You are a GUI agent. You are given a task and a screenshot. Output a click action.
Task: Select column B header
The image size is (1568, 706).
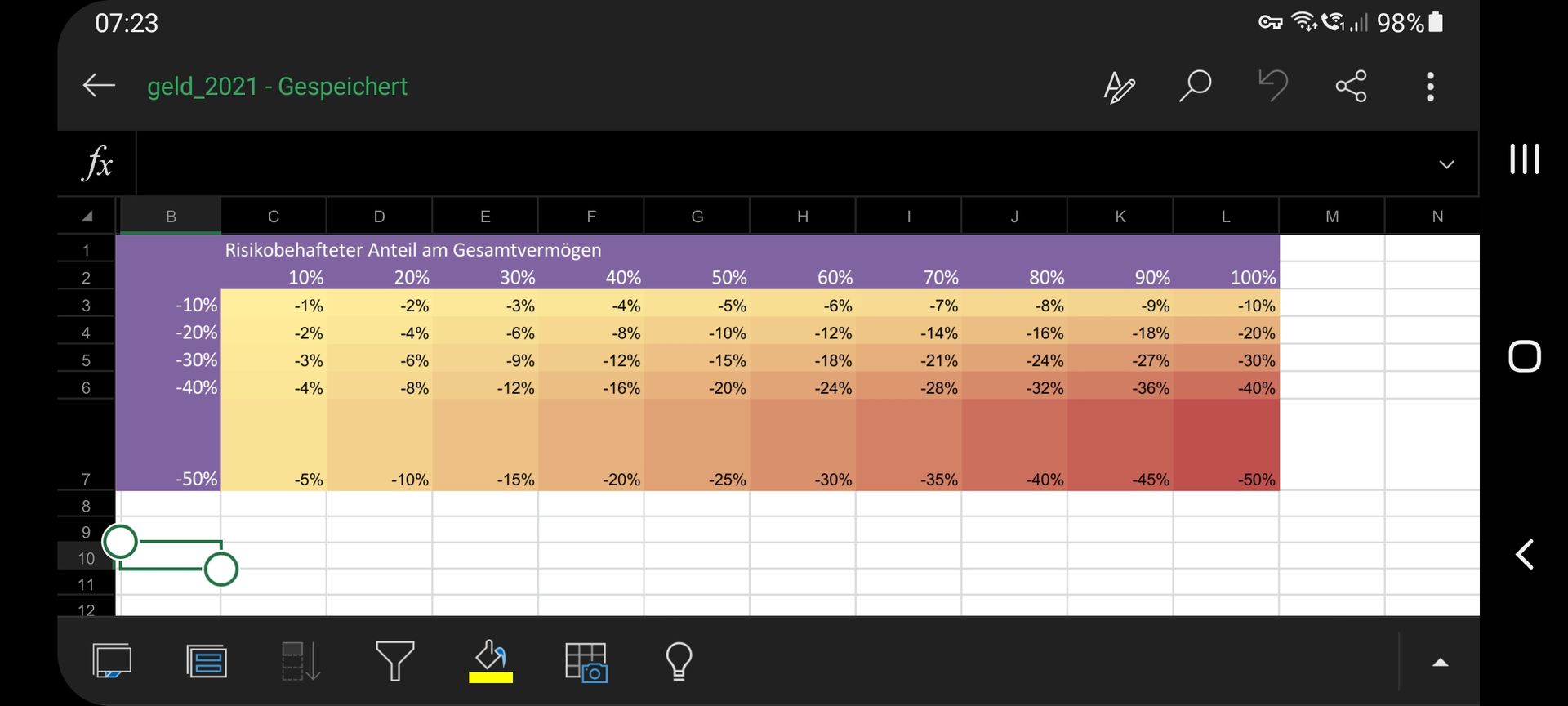[171, 217]
